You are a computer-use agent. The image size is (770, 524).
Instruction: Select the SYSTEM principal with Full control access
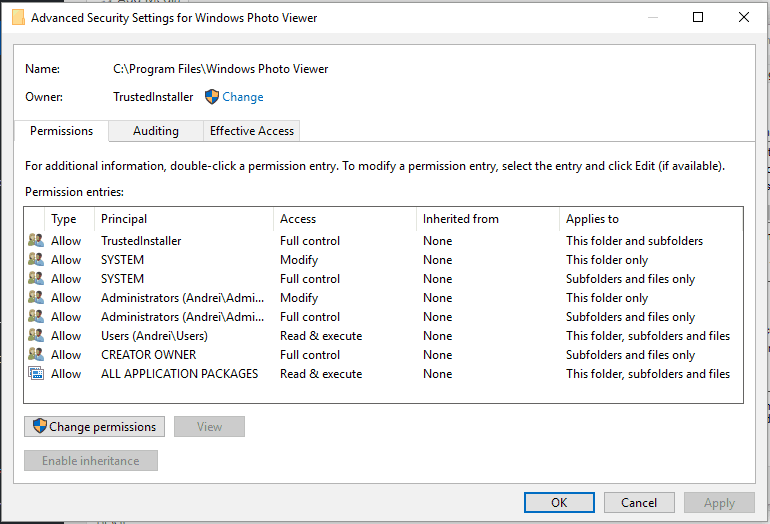point(122,279)
